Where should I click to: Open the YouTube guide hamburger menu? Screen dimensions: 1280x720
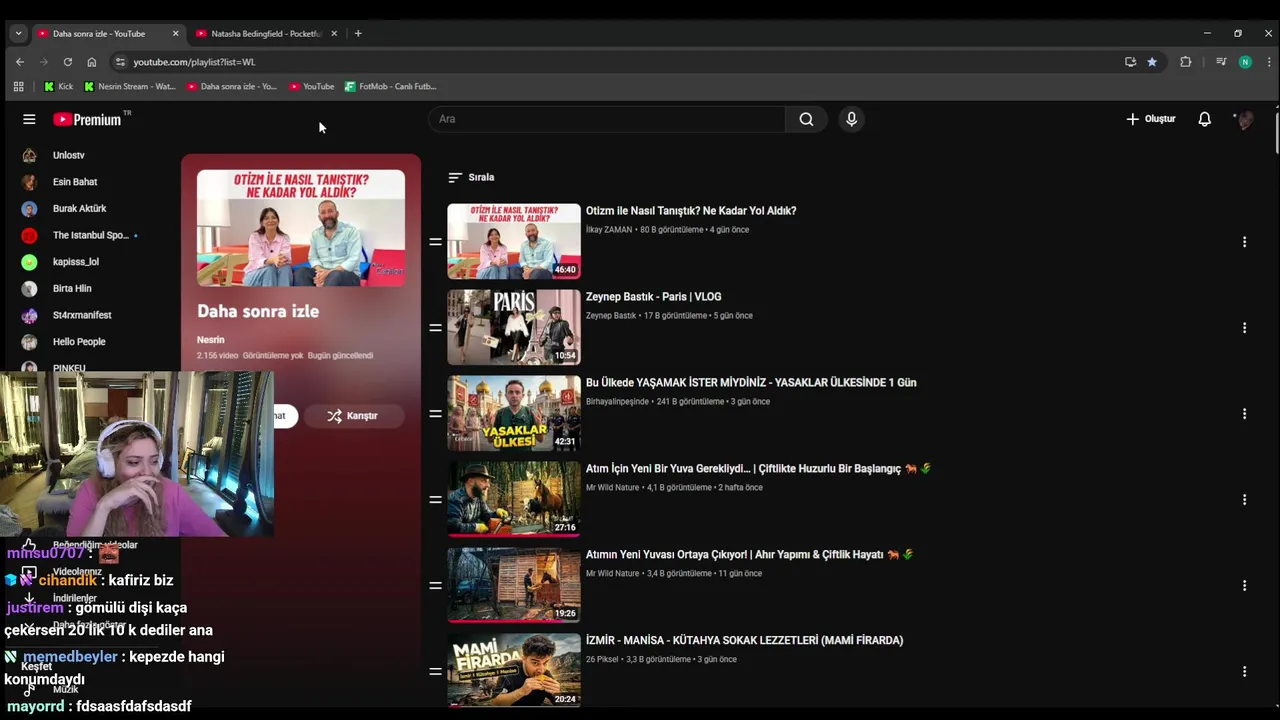tap(29, 119)
